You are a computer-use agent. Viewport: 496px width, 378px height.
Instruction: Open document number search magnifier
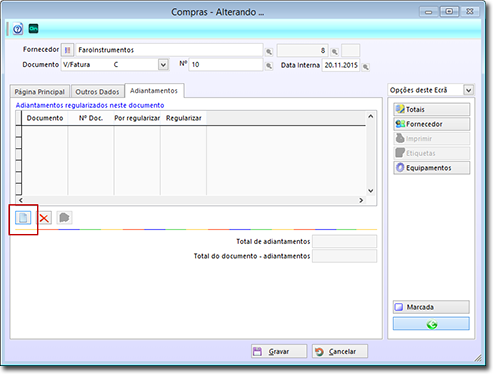(x=269, y=66)
